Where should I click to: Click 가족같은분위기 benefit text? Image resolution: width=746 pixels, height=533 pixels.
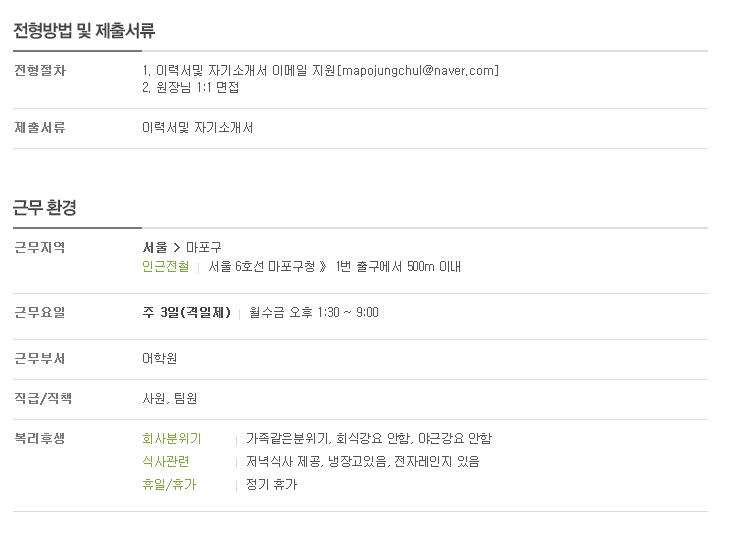[x=287, y=438]
